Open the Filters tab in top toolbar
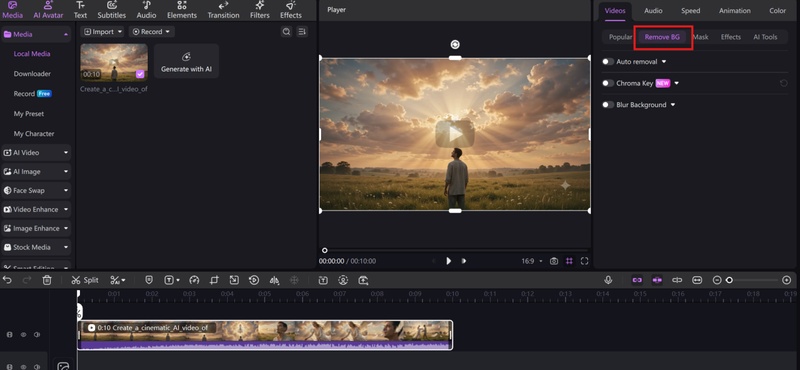Screen dimensions: 800x370 pyautogui.click(x=260, y=10)
